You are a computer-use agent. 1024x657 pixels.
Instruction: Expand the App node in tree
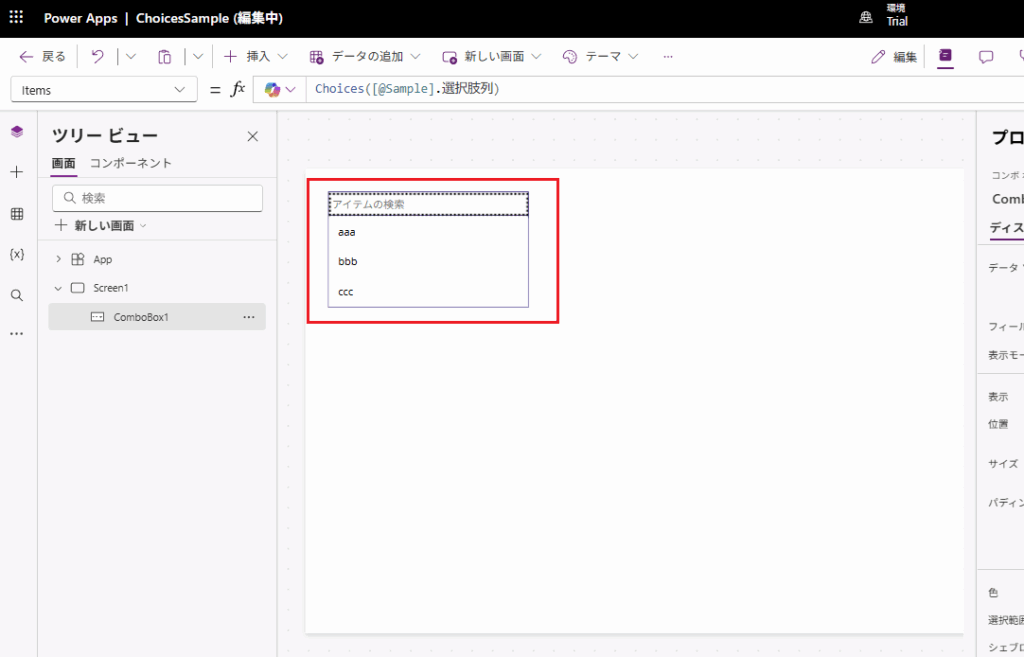point(58,259)
